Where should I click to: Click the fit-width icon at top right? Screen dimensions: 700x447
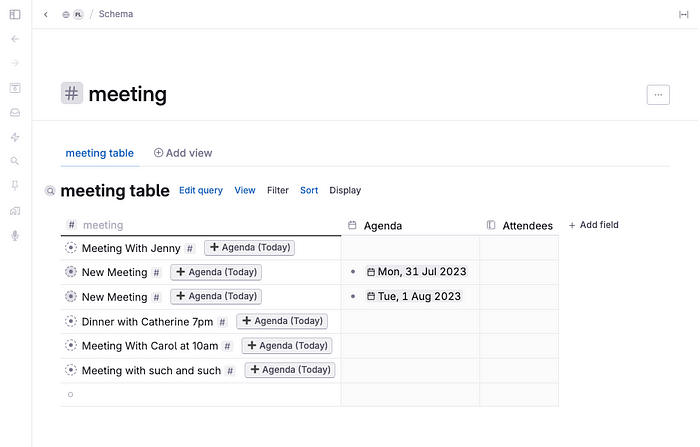click(x=684, y=14)
